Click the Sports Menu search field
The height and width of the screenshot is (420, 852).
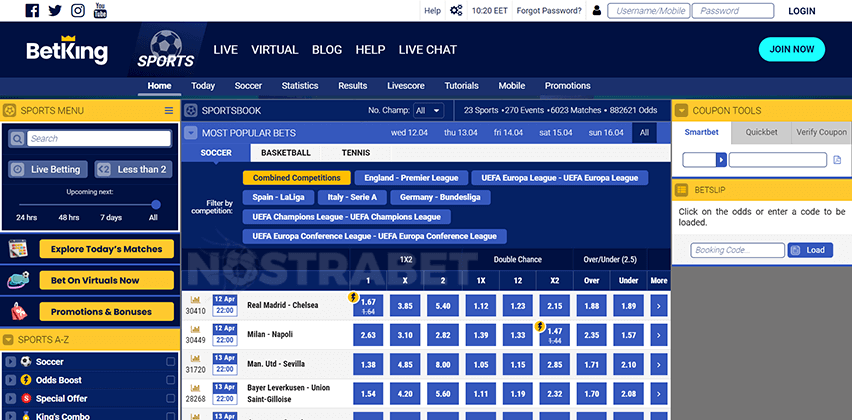point(99,139)
